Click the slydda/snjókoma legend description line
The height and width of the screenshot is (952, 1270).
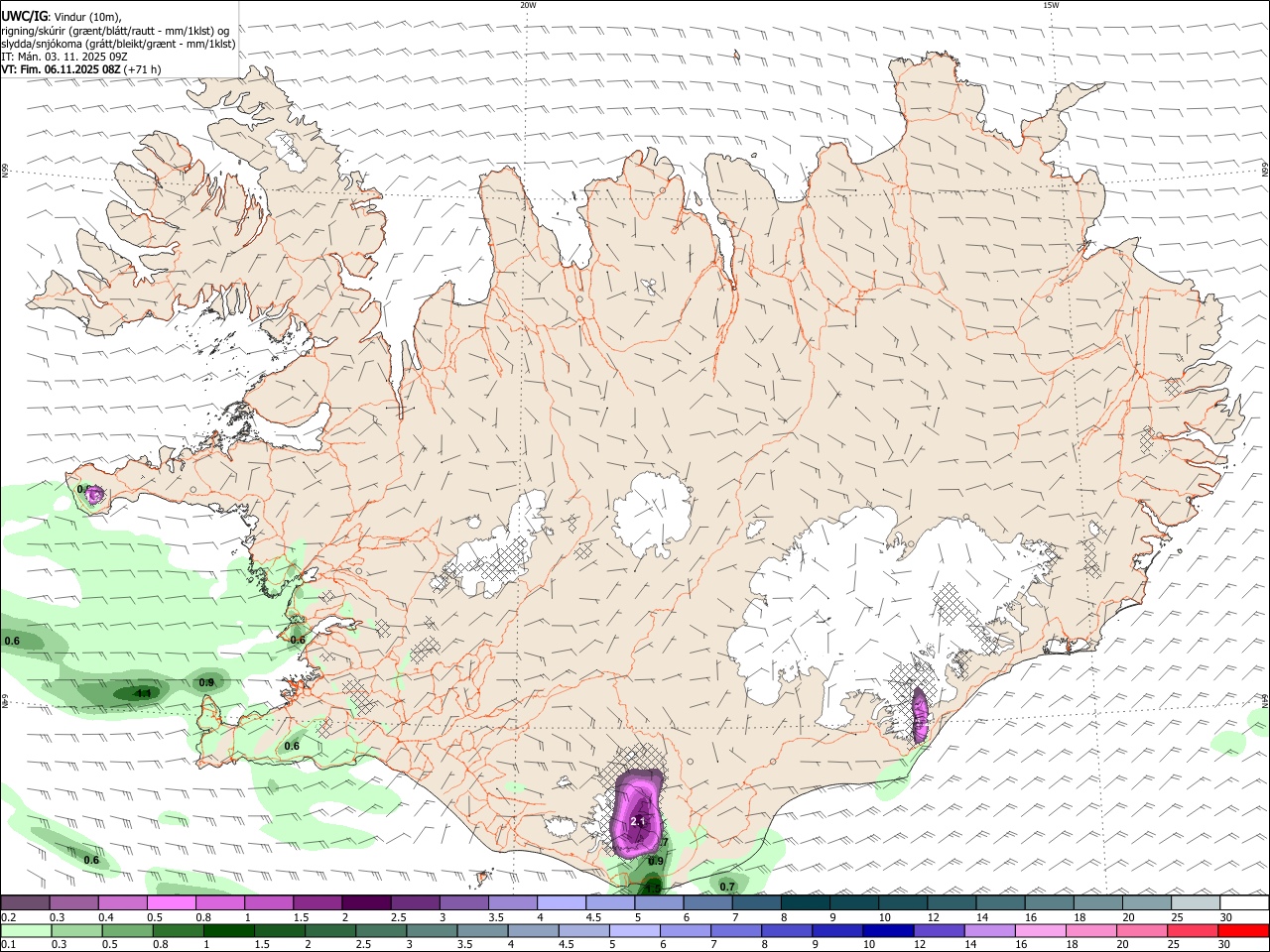coord(118,44)
